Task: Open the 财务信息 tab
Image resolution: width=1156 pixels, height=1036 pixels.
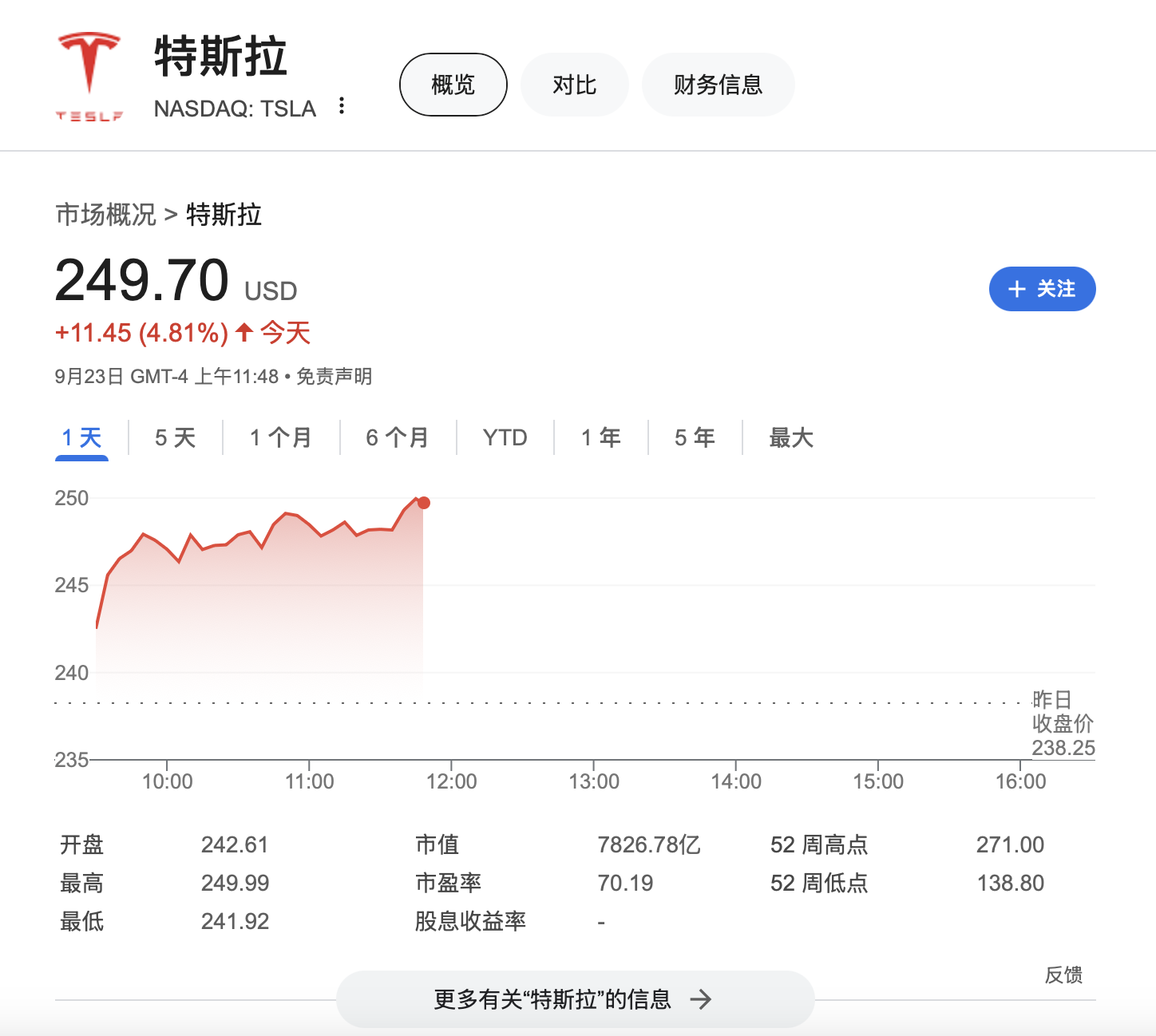Action: coord(718,84)
